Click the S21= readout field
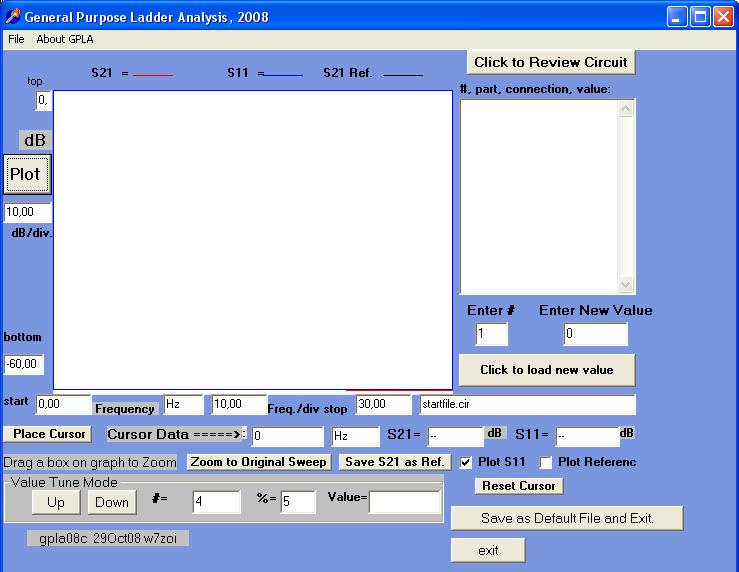This screenshot has width=739, height=572. coord(456,436)
